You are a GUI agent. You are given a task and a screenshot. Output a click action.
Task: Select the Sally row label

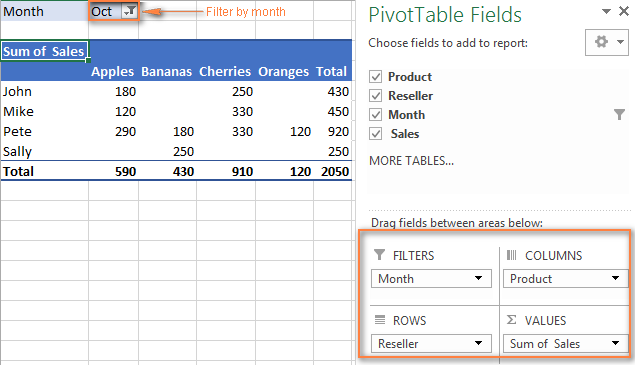(17, 152)
